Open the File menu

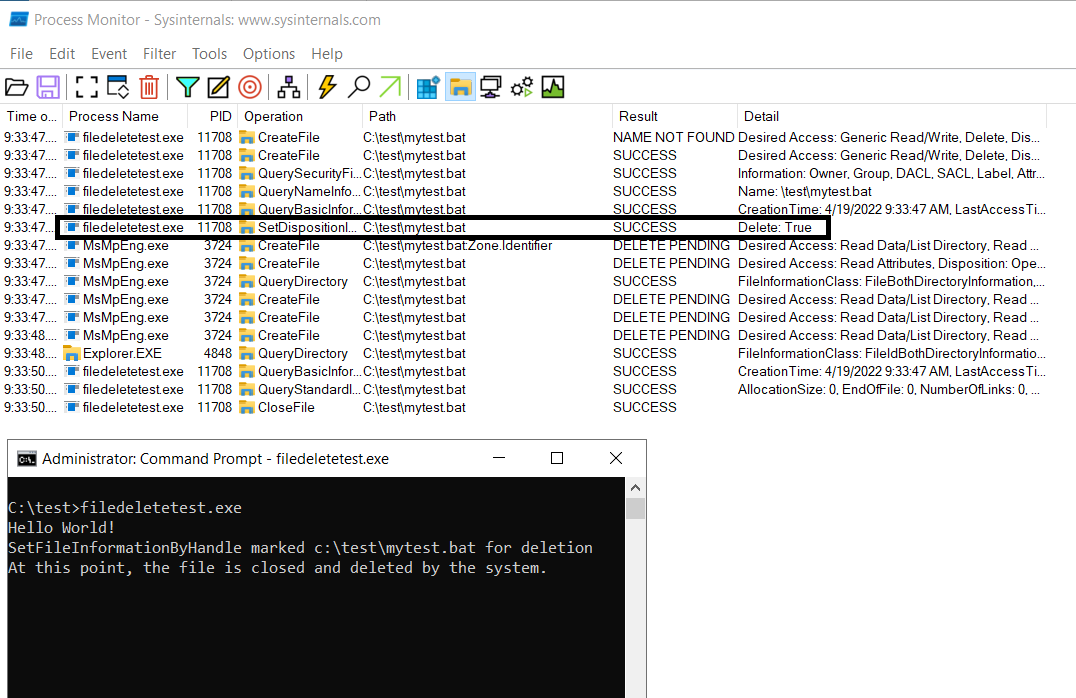point(21,54)
